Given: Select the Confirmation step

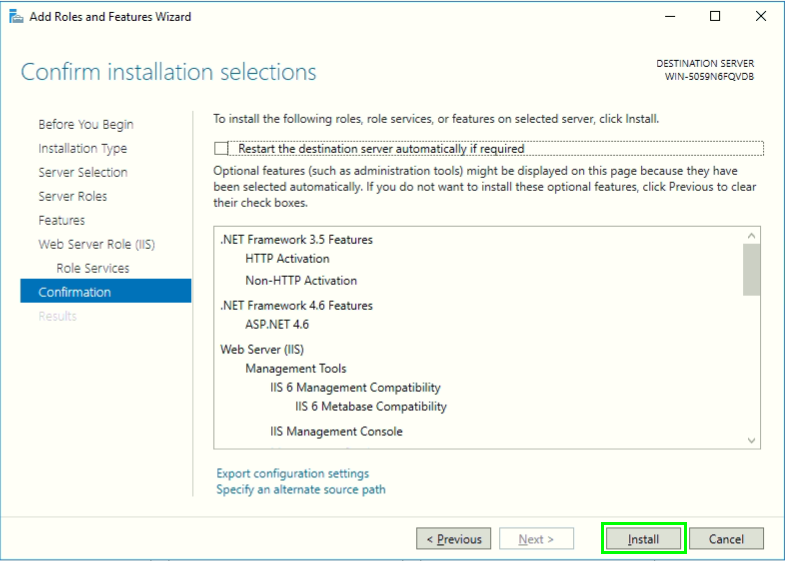Looking at the screenshot, I should 75,292.
